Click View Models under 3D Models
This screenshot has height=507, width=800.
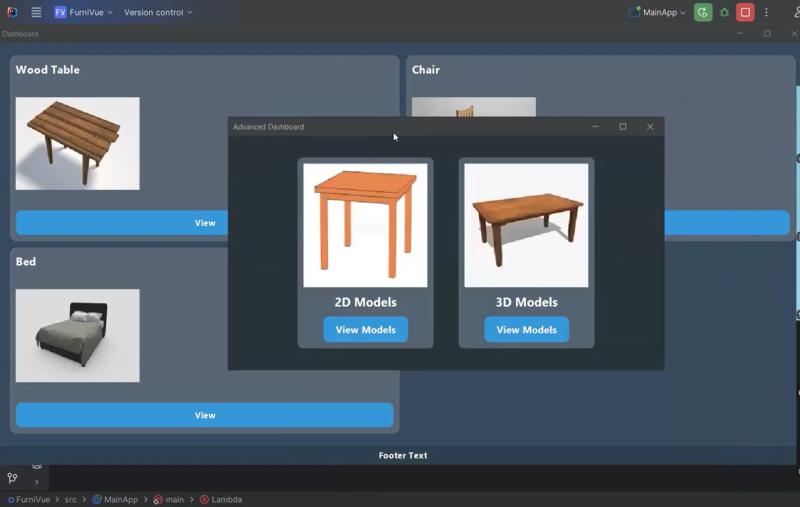click(526, 330)
